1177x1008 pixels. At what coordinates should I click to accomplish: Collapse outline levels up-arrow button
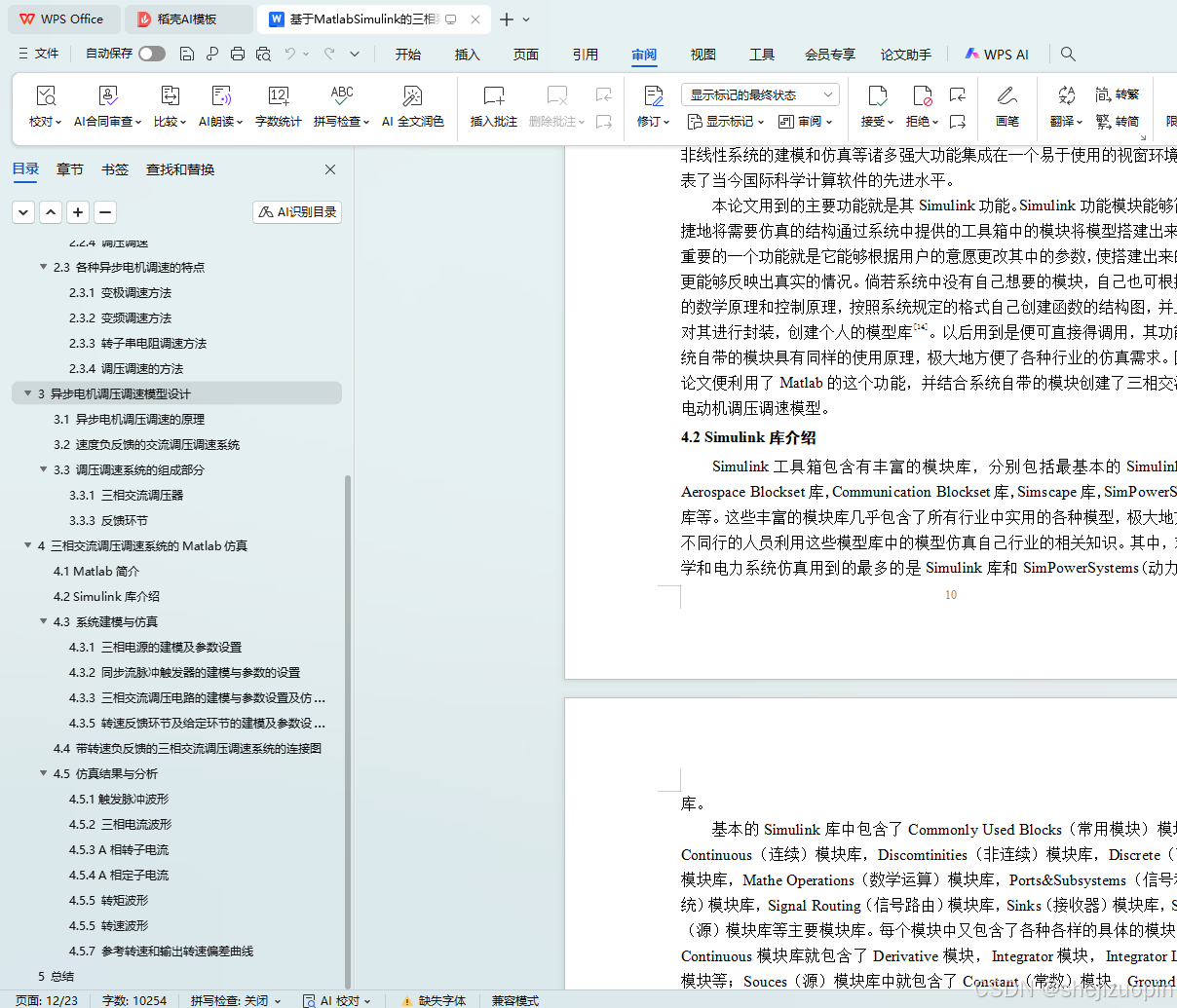click(x=51, y=211)
